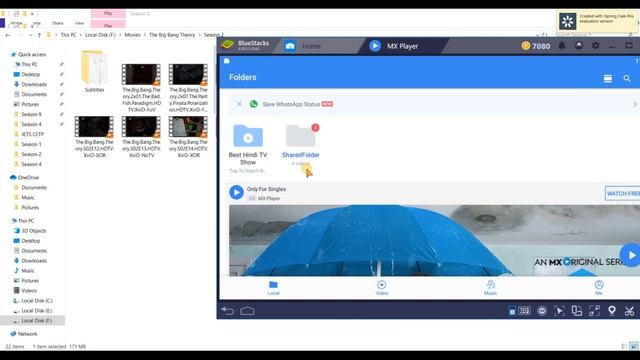Select Quick access in navigation pane

pyautogui.click(x=28, y=54)
